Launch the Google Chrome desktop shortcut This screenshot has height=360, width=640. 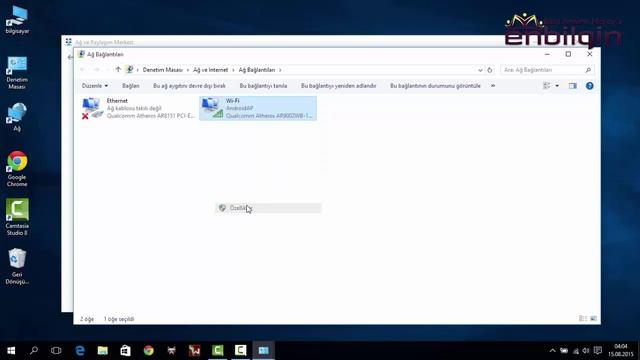coord(17,169)
